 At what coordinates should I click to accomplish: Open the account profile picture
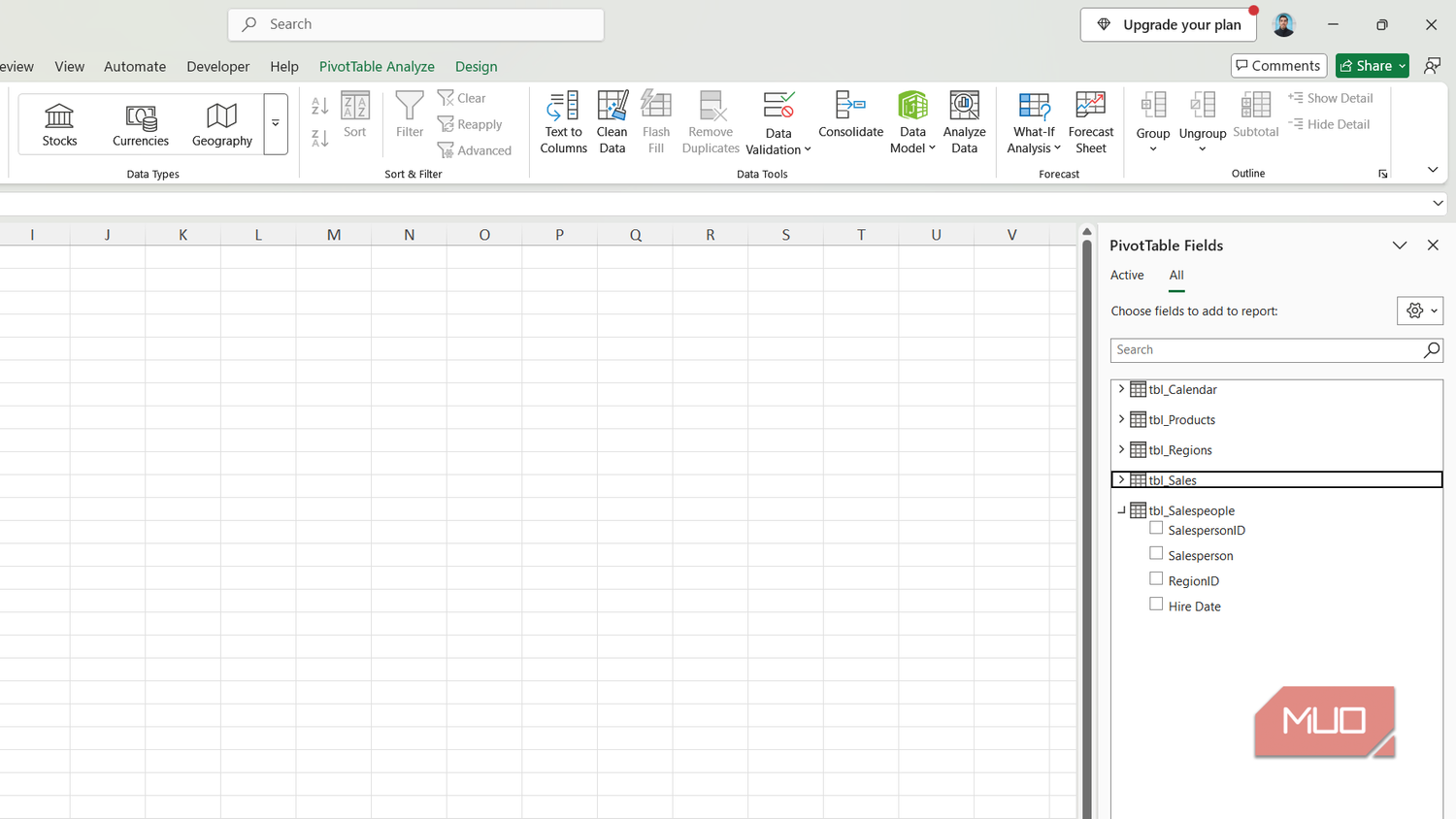tap(1284, 24)
